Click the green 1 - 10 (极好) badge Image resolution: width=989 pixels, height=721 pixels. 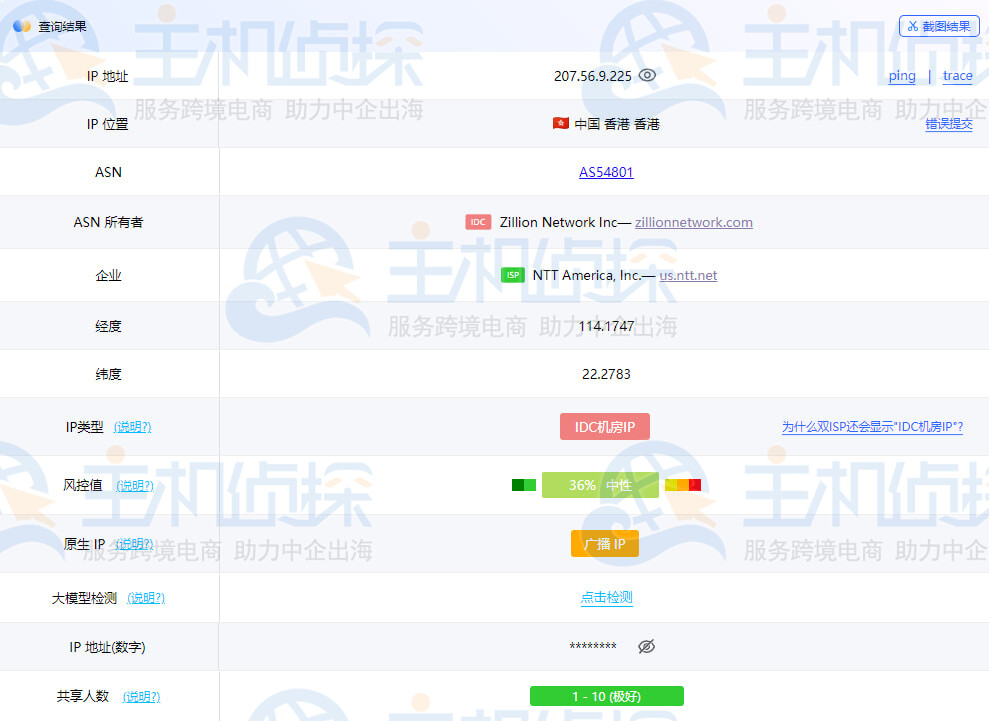[x=606, y=696]
